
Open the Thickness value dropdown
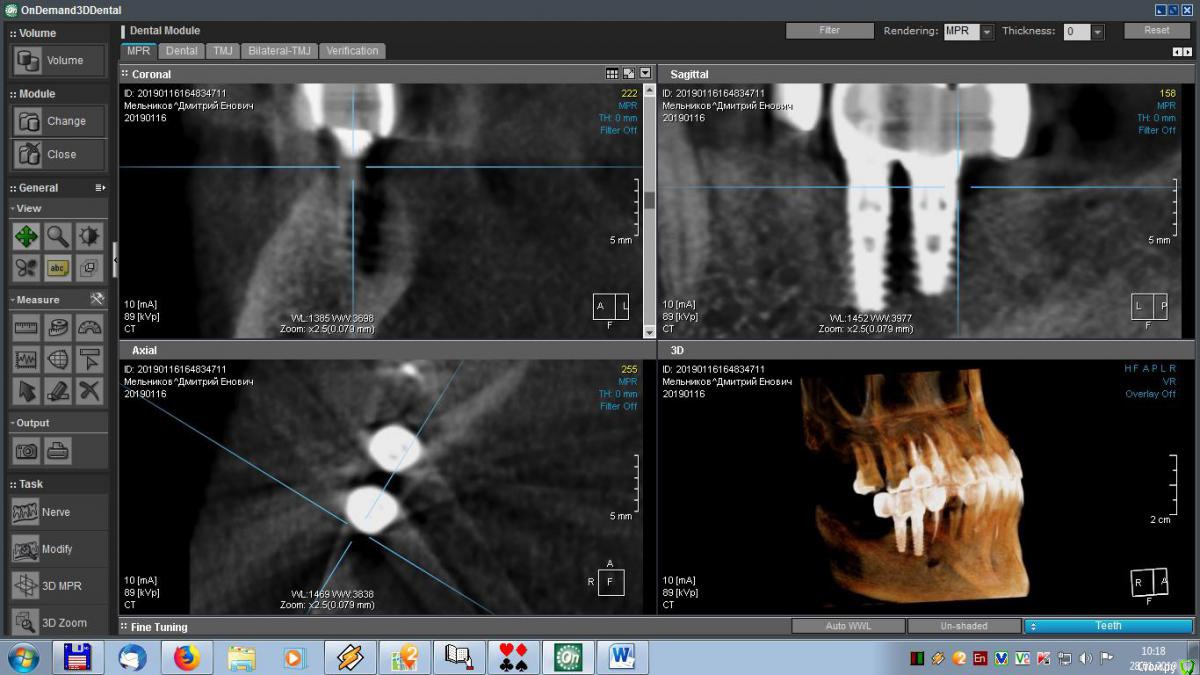pyautogui.click(x=1097, y=32)
